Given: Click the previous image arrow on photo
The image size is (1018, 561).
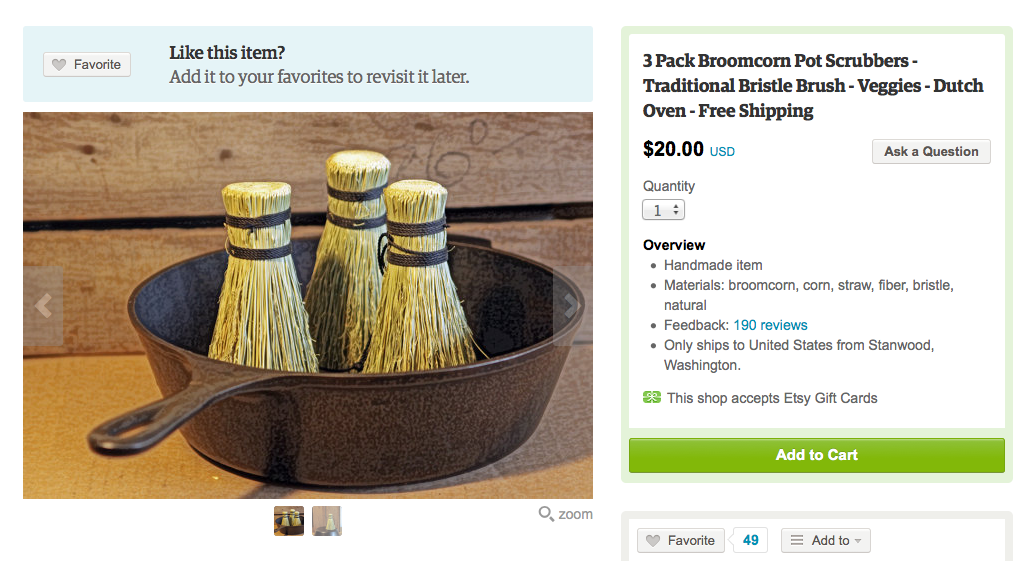Looking at the screenshot, I should tap(42, 306).
